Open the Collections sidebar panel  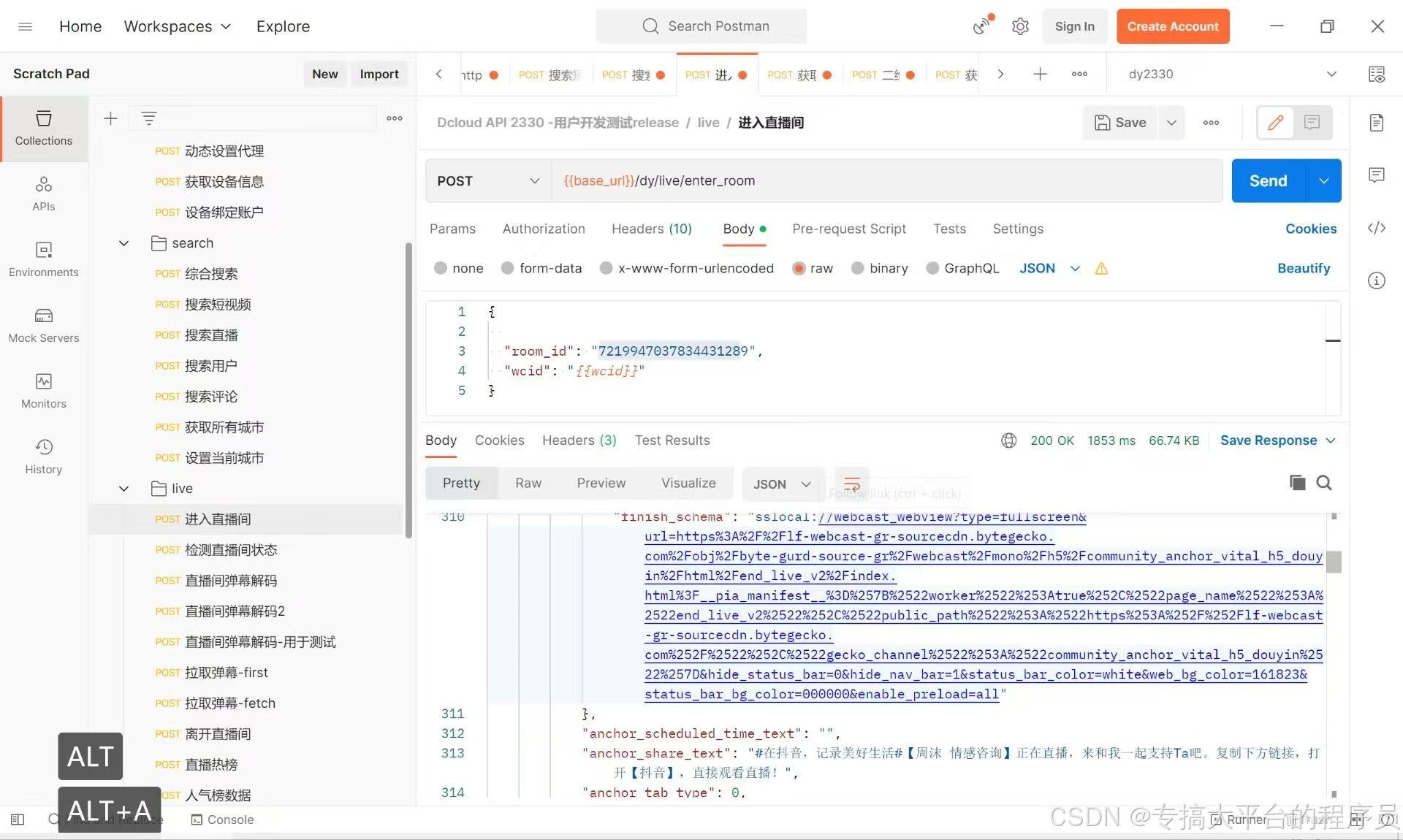pyautogui.click(x=44, y=129)
